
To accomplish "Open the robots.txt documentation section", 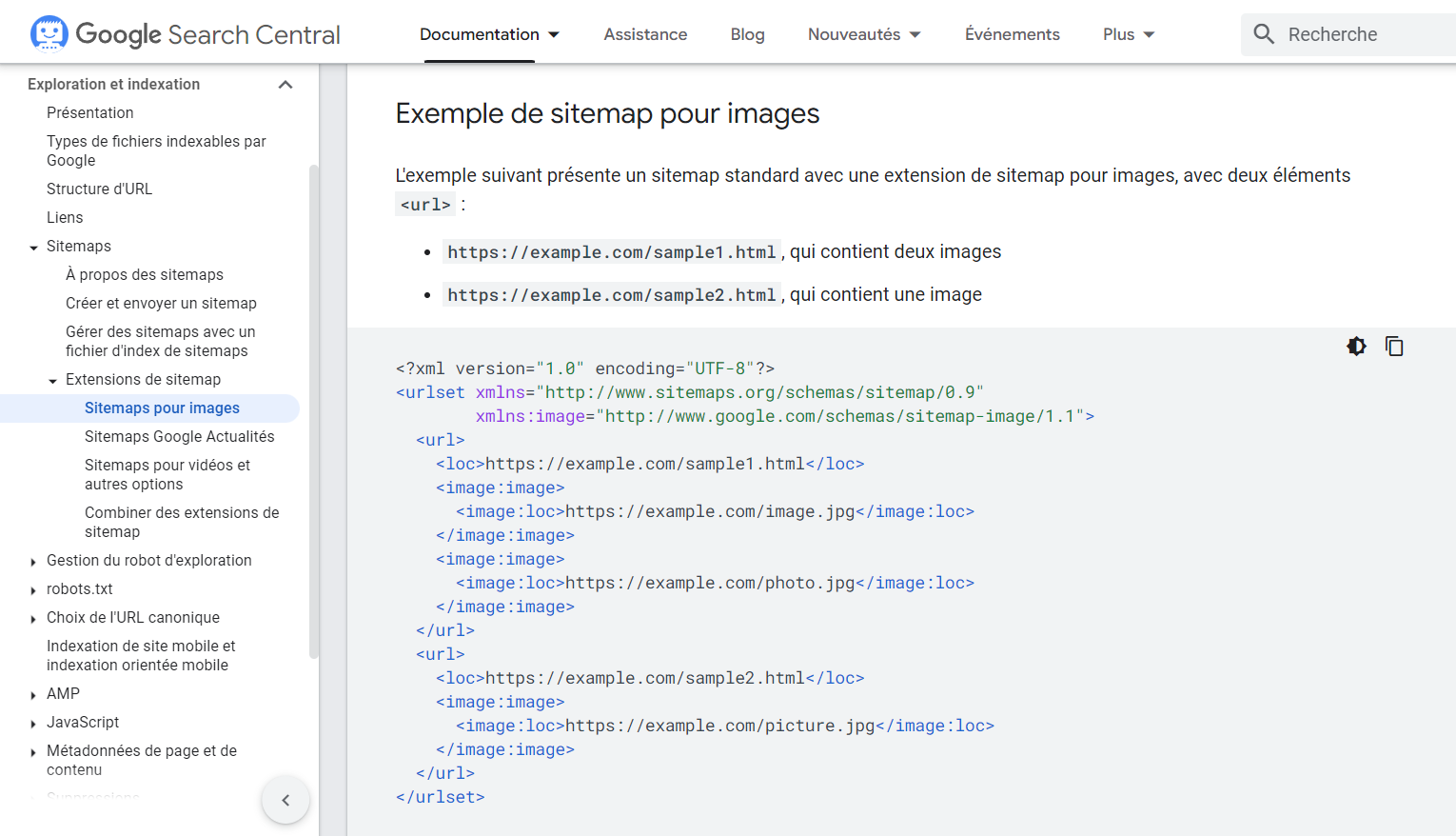I will click(80, 588).
